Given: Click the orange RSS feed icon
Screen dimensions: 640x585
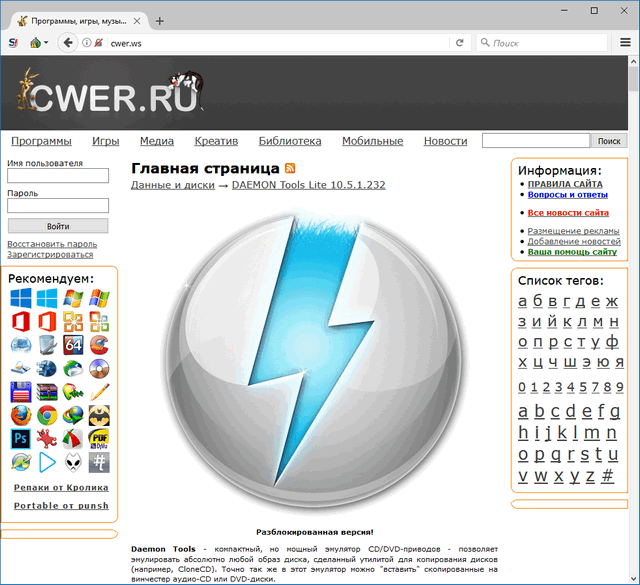Looking at the screenshot, I should click(x=290, y=168).
